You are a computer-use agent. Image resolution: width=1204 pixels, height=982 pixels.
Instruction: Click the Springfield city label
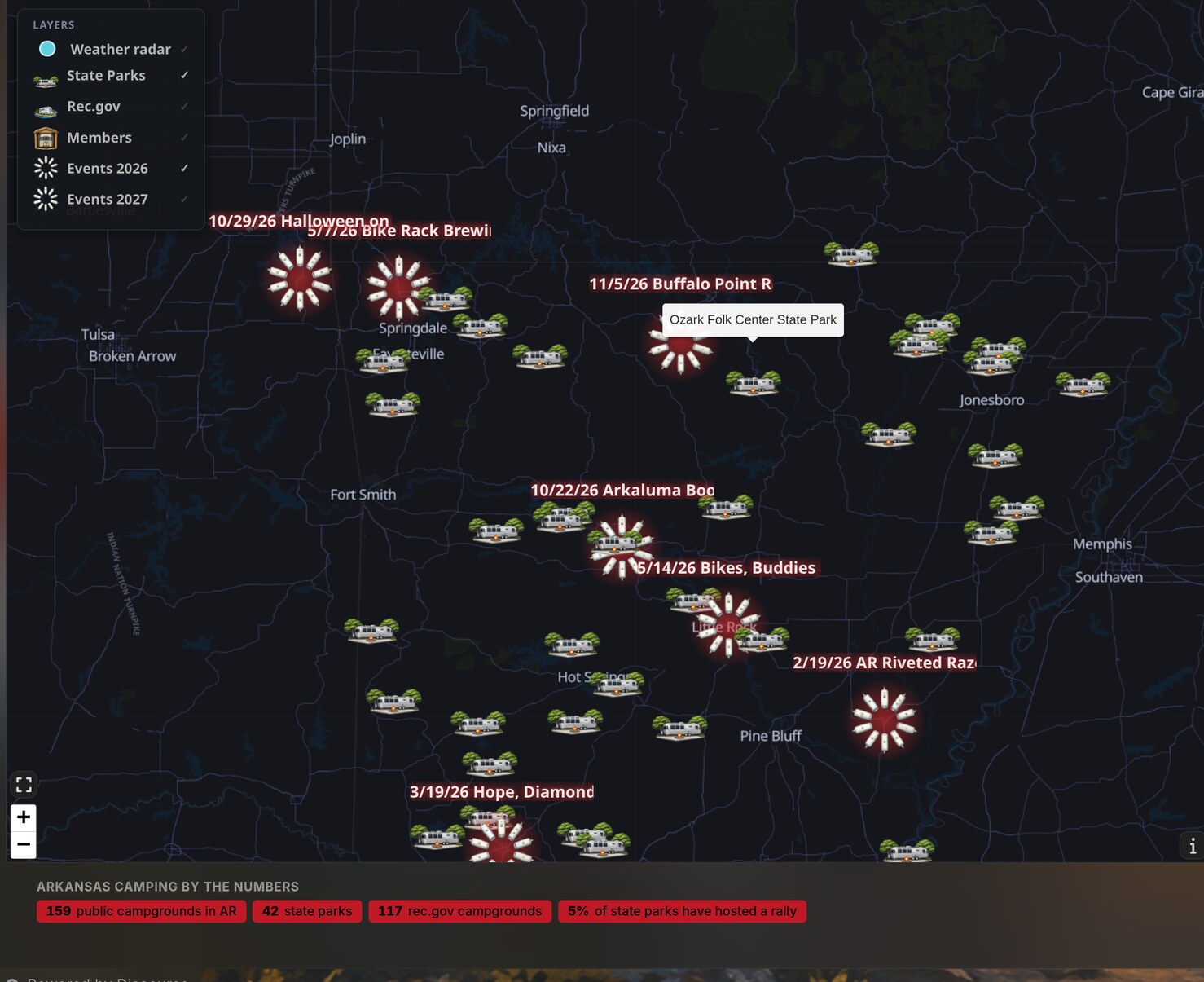[554, 111]
